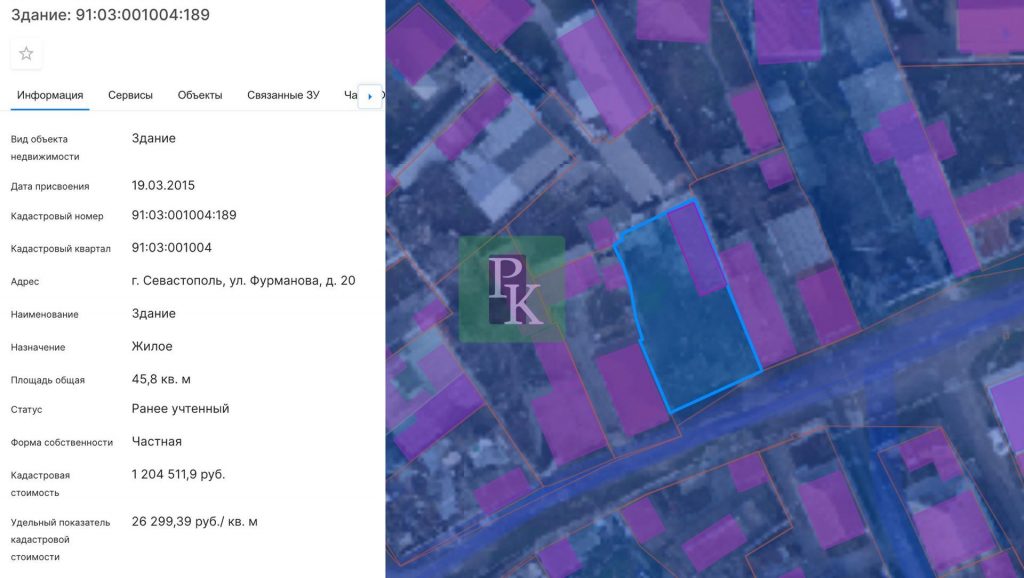Viewport: 1024px width, 578px height.
Task: Click the purple building inside the highlighted parcel
Action: [x=696, y=248]
